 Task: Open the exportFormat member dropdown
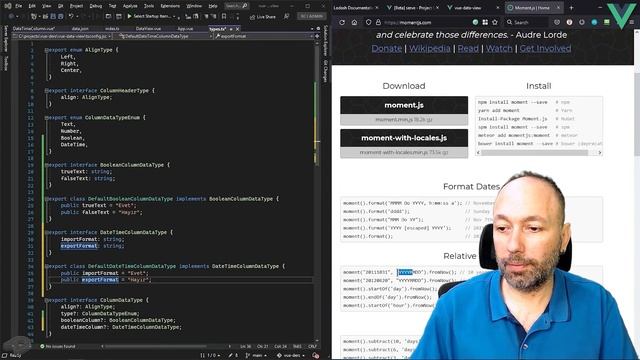pyautogui.click(x=264, y=36)
